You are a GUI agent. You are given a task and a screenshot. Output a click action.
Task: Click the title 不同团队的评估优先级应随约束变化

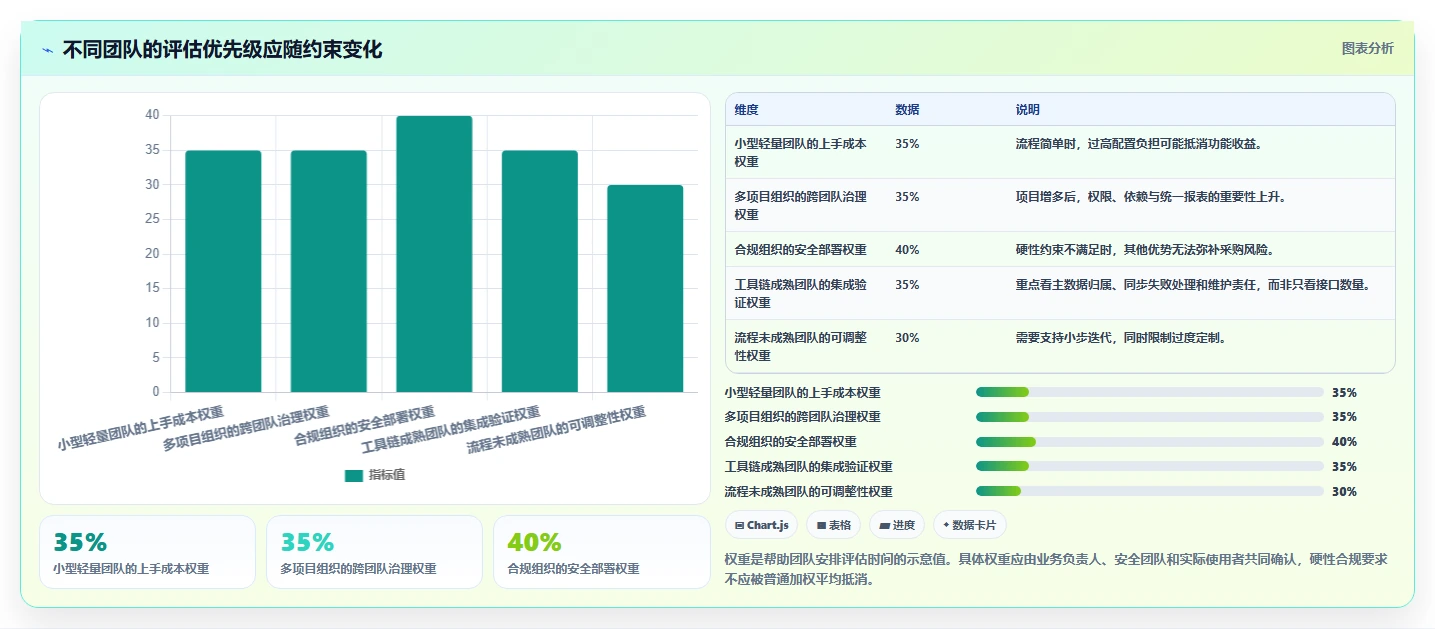click(222, 49)
